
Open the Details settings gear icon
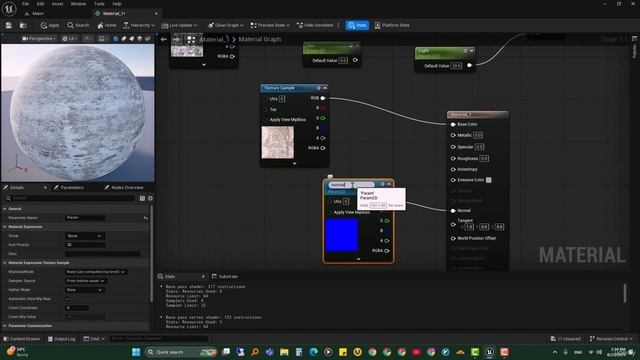[150, 198]
